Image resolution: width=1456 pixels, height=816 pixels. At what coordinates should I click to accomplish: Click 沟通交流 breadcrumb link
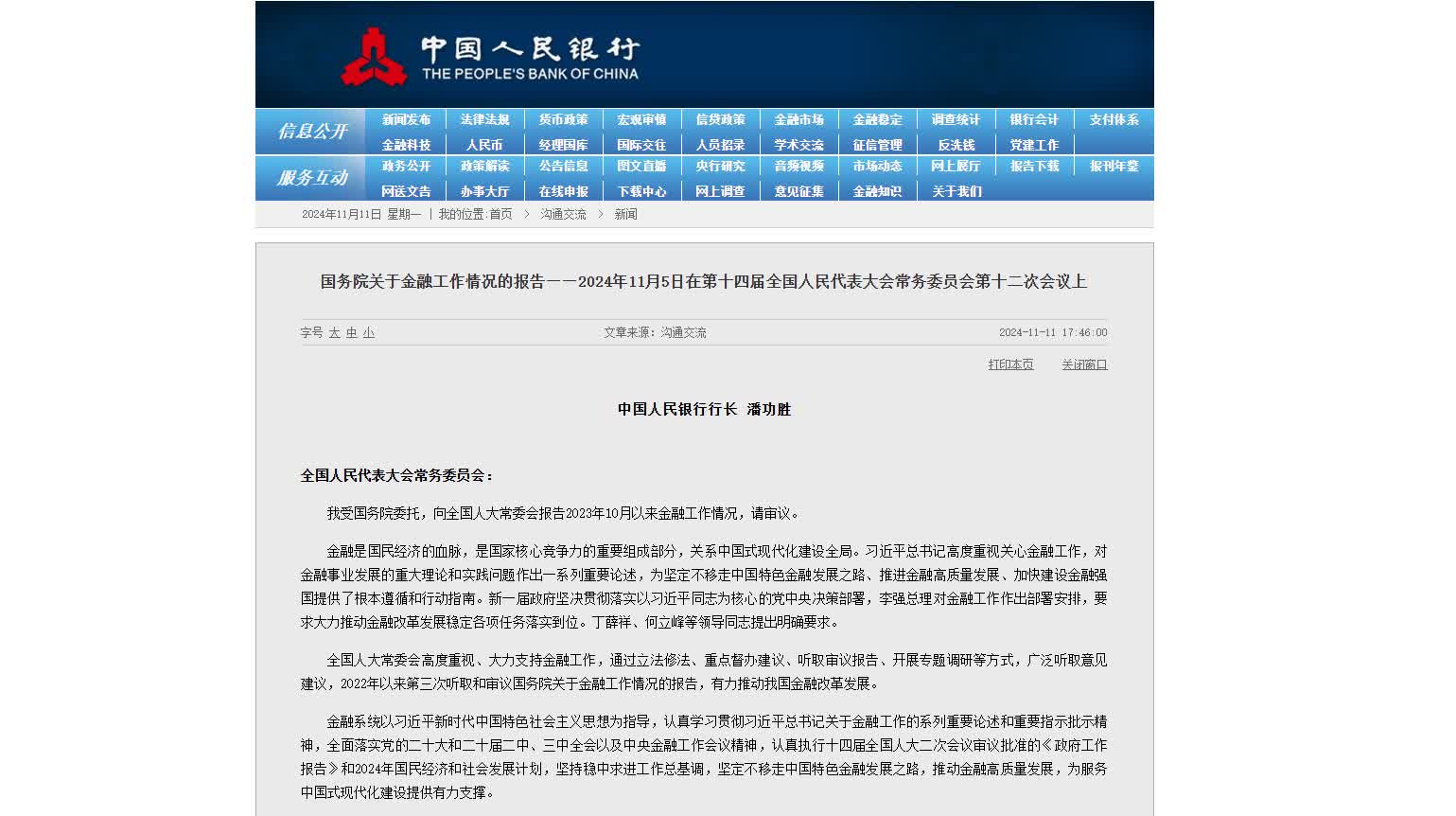coord(563,215)
